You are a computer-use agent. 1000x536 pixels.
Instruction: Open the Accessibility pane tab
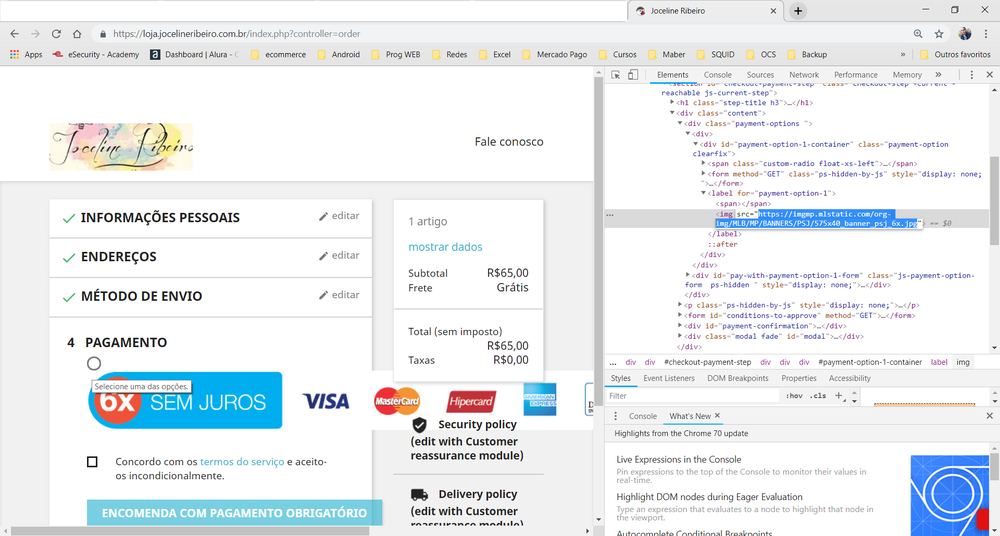[849, 378]
